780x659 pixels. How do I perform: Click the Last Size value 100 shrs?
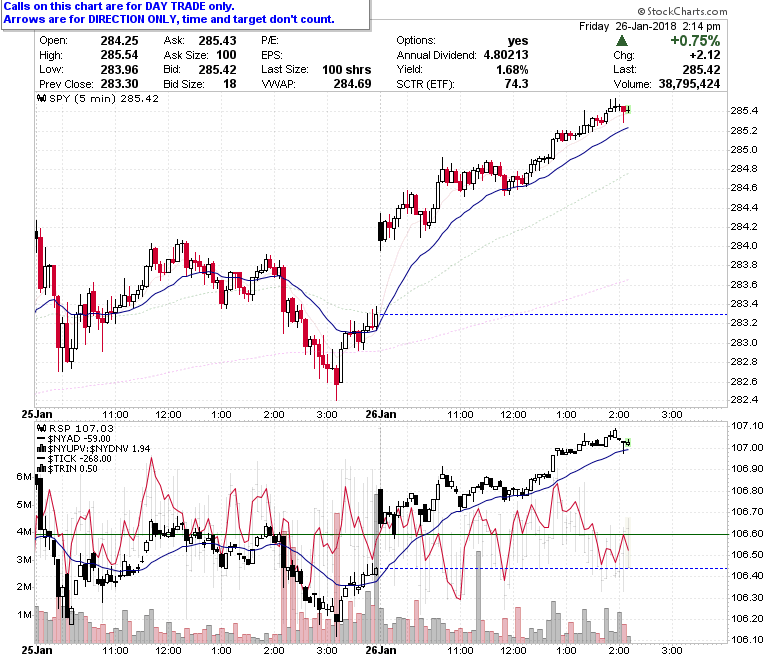[x=347, y=70]
